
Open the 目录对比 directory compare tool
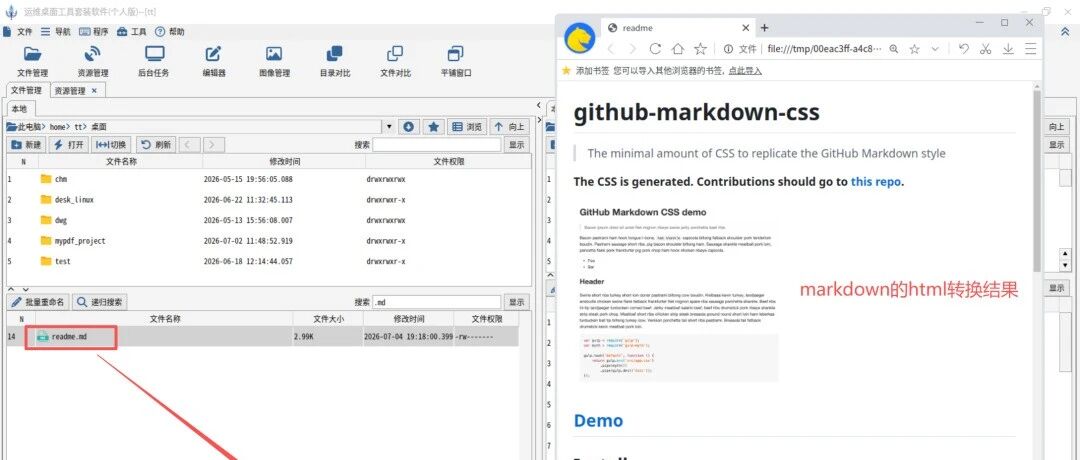335,61
